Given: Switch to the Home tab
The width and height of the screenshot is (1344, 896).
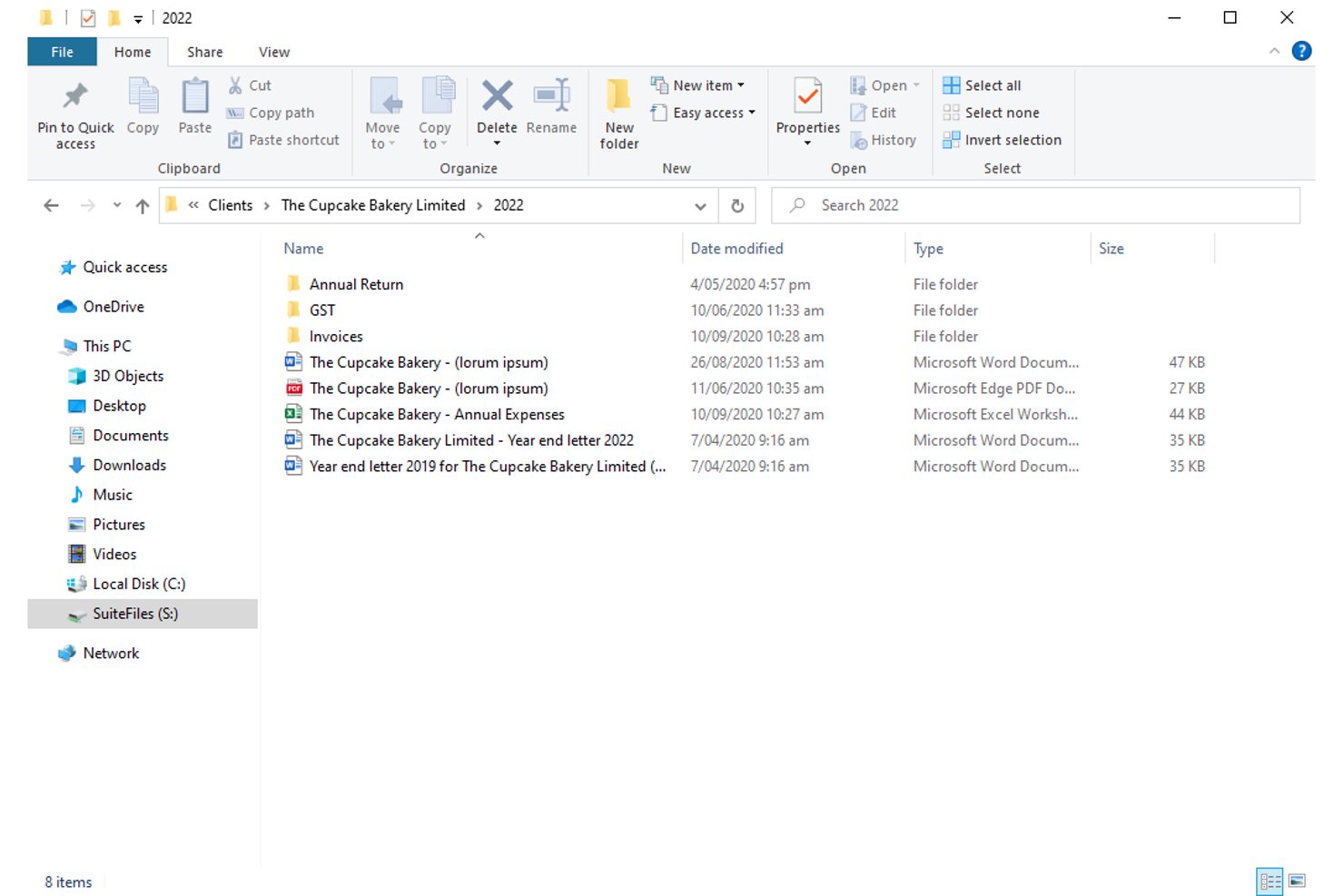Looking at the screenshot, I should pos(133,52).
